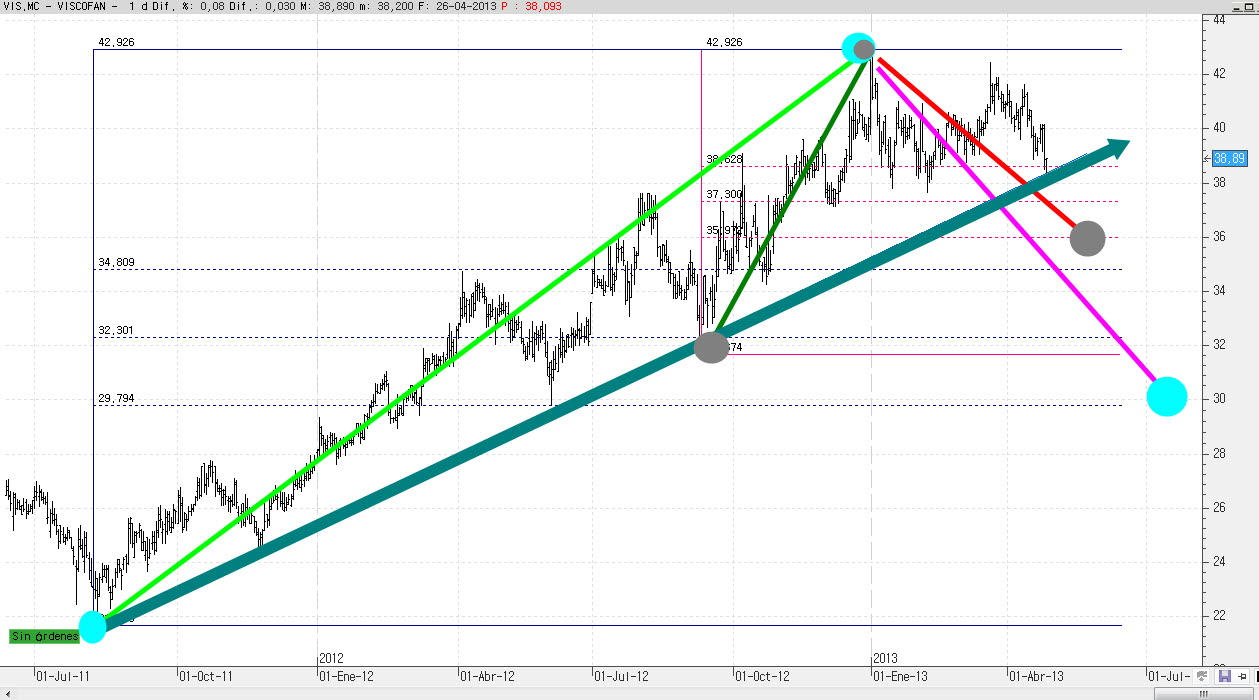
Task: Click the 01-Oct-12 date on the time axis
Action: tap(762, 676)
